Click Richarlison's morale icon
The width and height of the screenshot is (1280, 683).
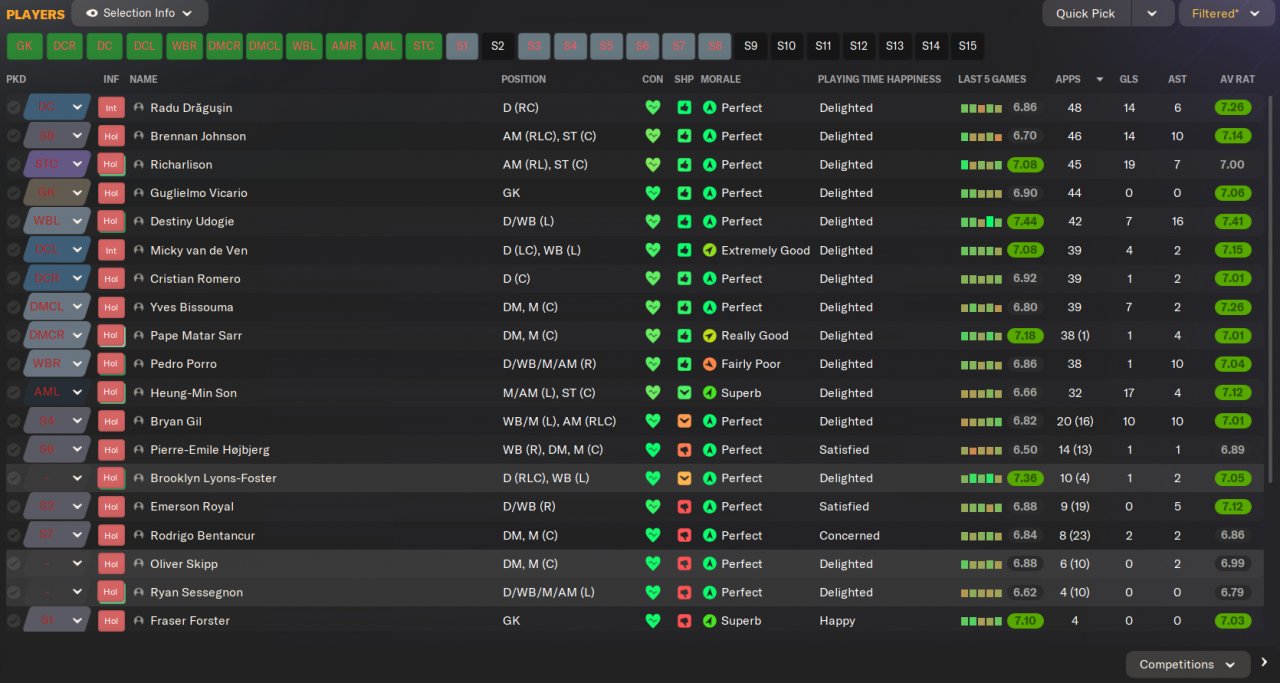[710, 164]
